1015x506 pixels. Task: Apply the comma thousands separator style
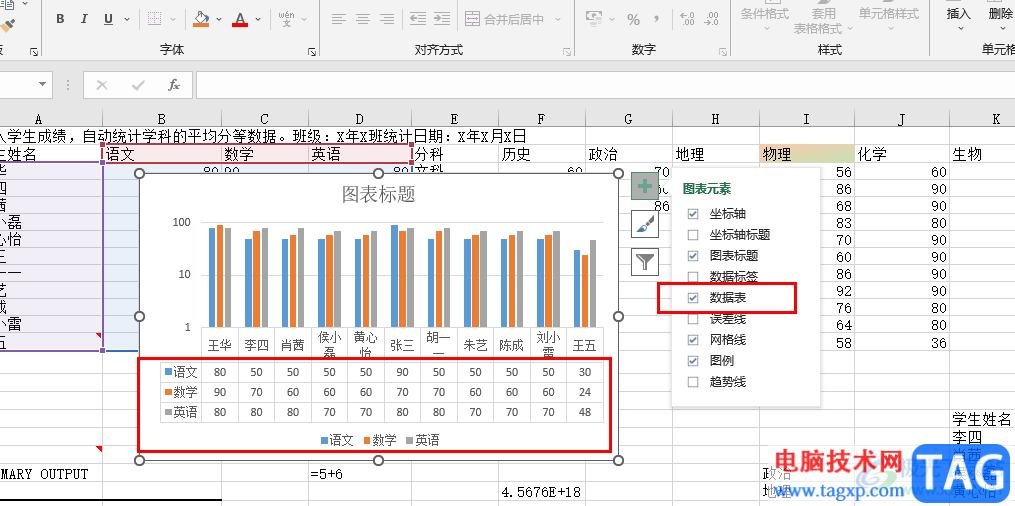point(658,19)
